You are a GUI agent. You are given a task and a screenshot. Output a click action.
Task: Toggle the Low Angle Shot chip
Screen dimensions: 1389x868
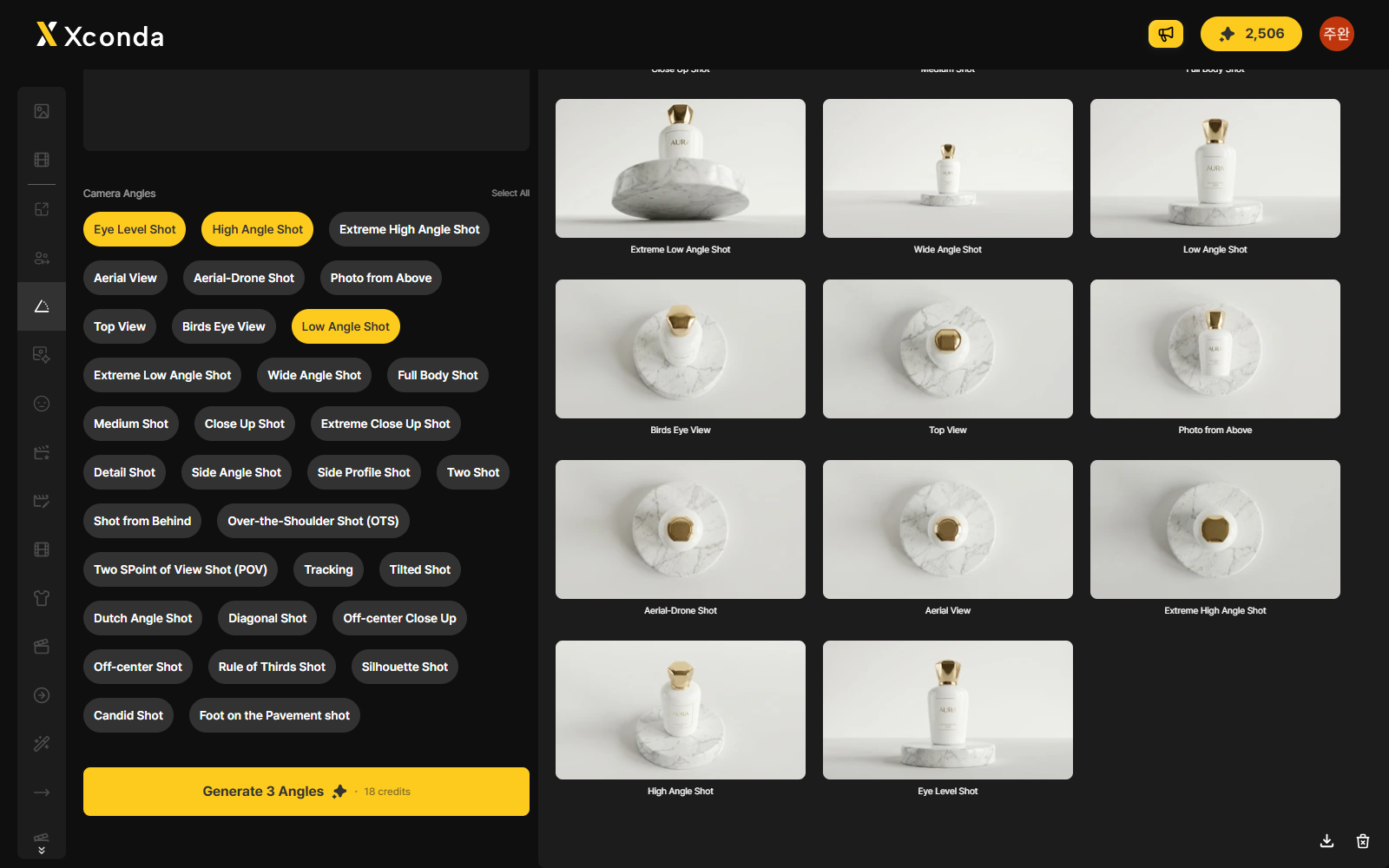tap(346, 326)
